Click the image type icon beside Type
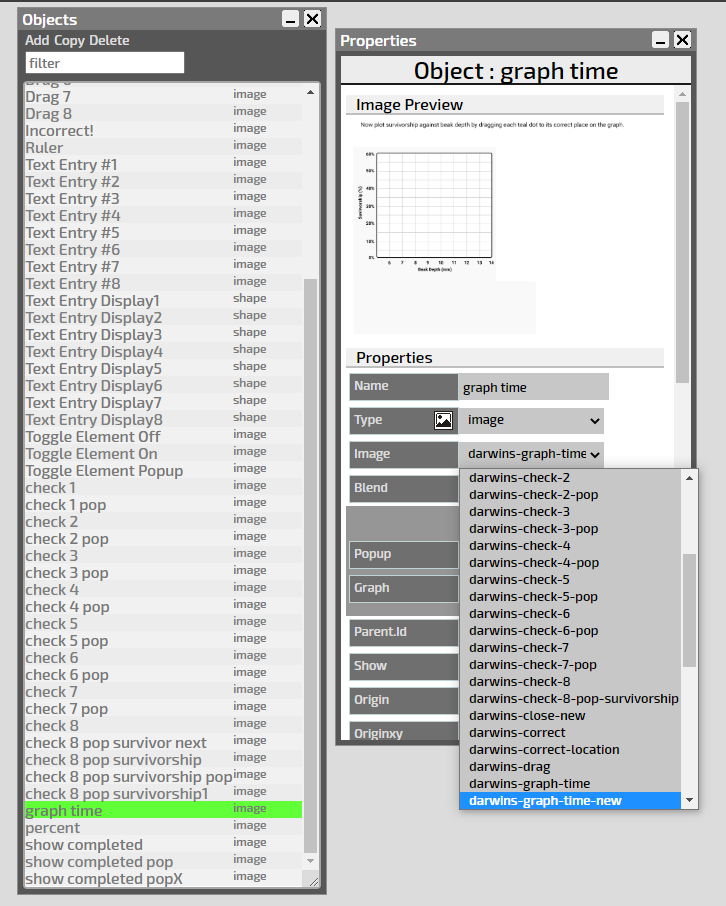 [443, 420]
